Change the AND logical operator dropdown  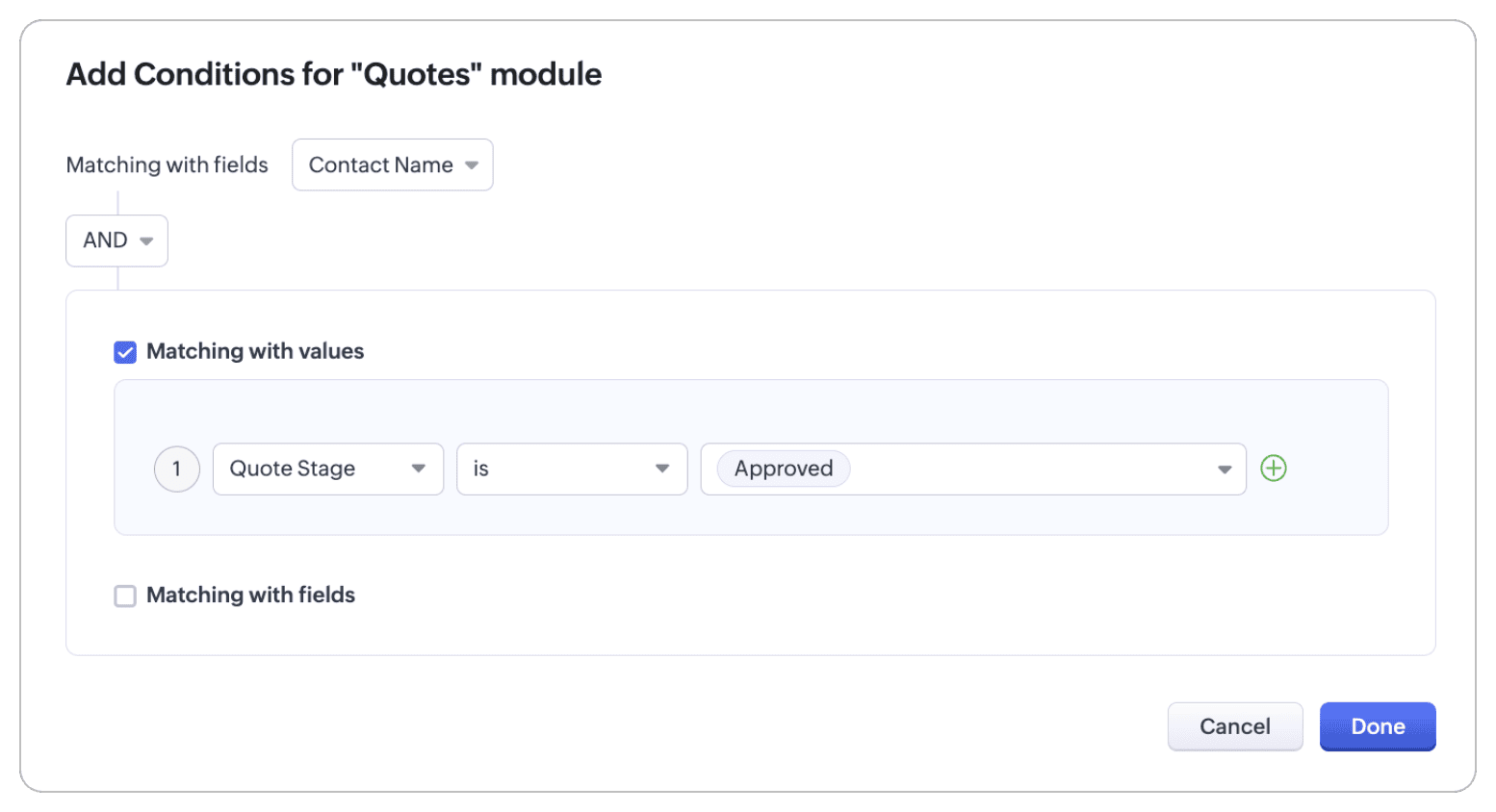coord(116,241)
